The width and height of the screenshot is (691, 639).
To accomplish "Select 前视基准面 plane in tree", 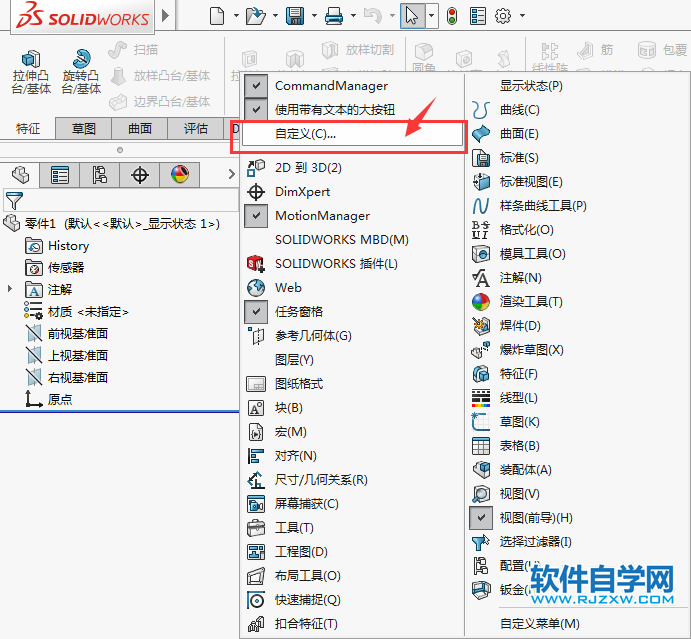I will click(x=67, y=334).
